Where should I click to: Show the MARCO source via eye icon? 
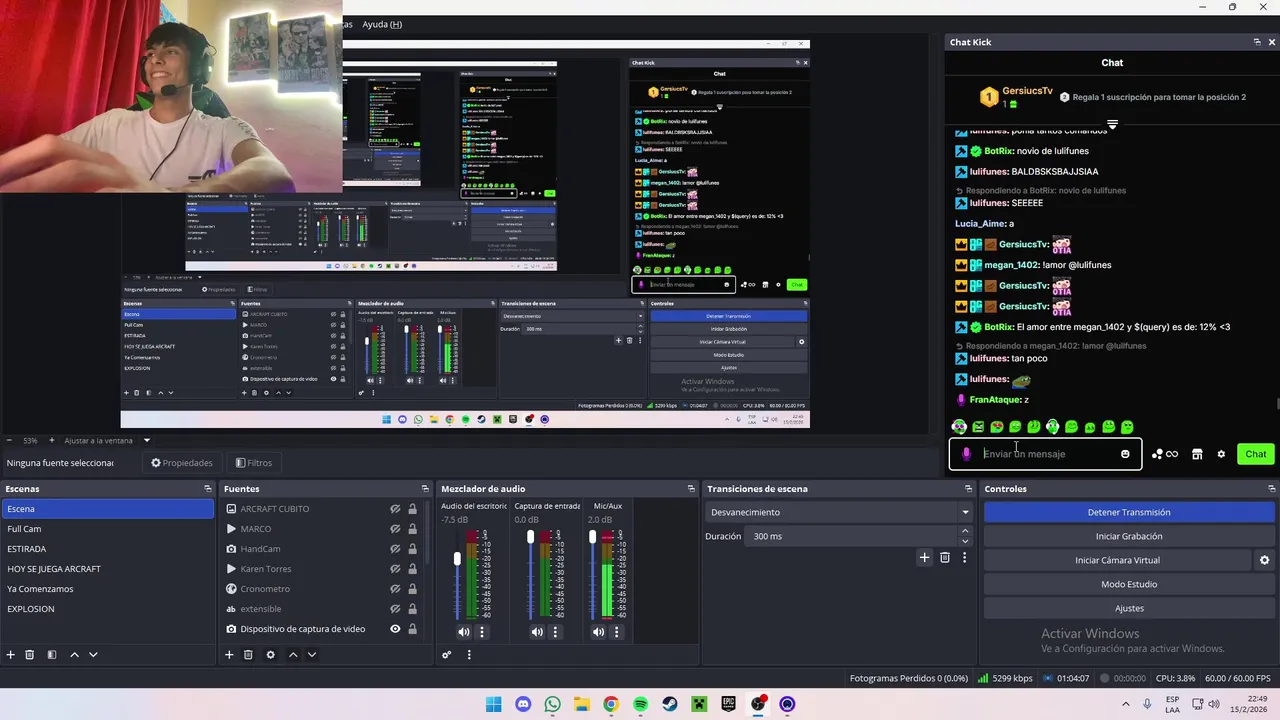(395, 529)
